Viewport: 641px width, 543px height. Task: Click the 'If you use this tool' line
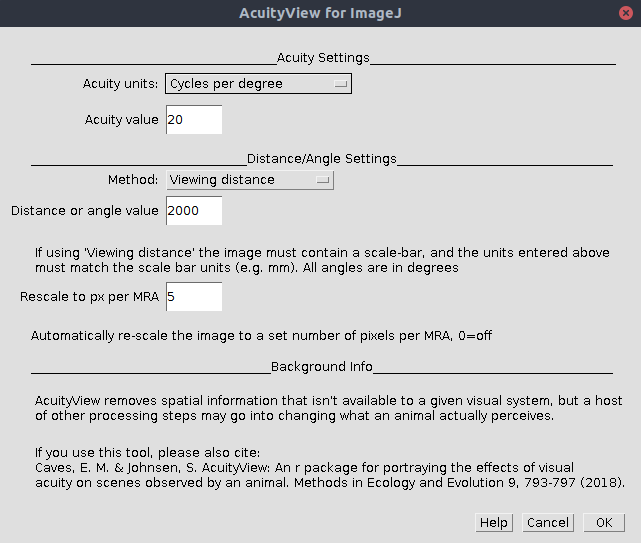coord(147,453)
